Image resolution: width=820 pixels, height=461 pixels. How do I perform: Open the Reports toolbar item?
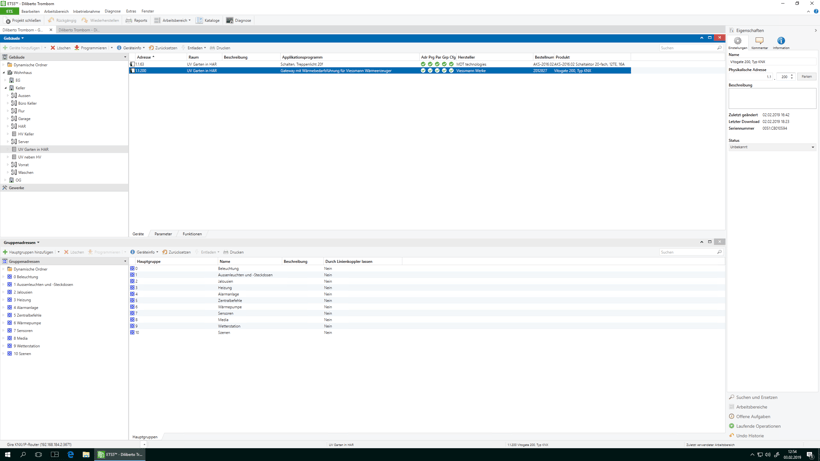click(x=136, y=20)
